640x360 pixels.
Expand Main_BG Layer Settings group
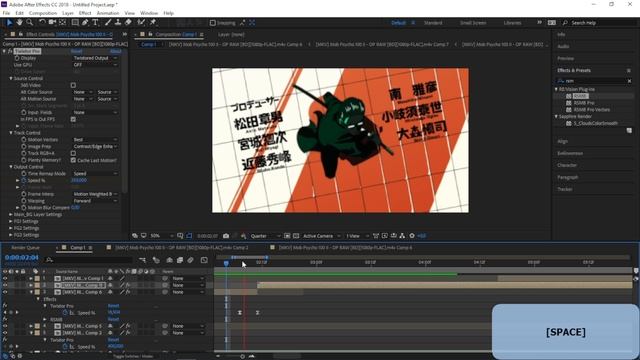[11, 214]
